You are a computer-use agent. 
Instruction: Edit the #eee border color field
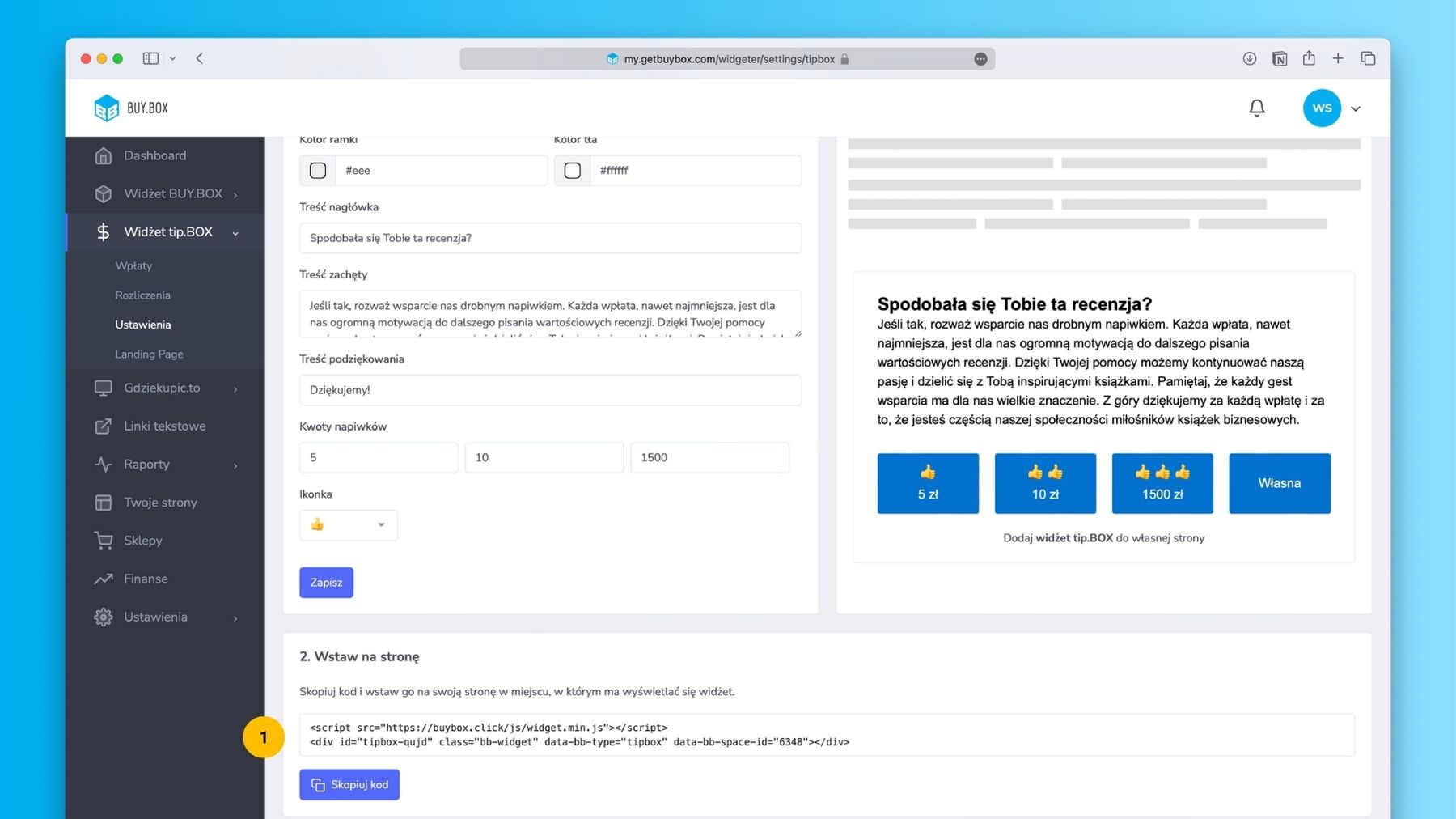441,171
